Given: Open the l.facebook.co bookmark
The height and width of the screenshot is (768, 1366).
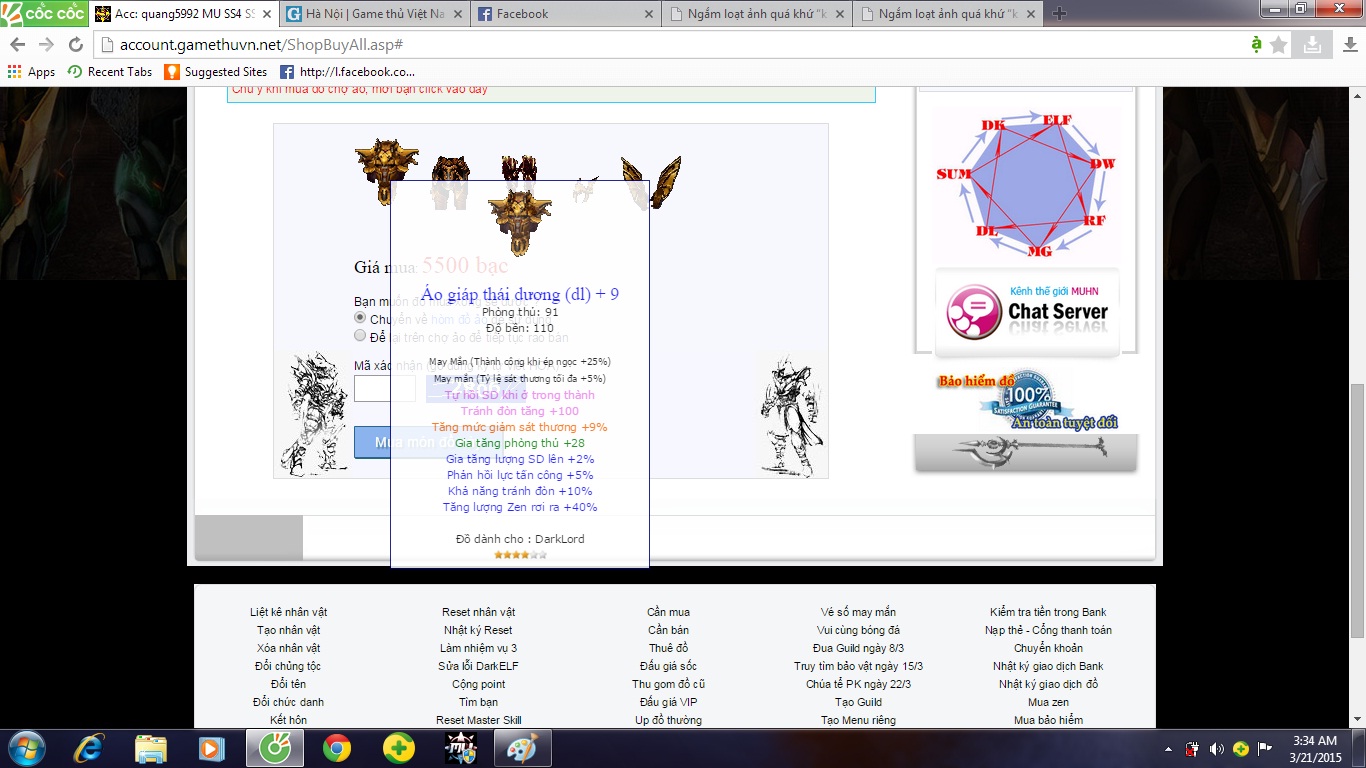Looking at the screenshot, I should click(x=347, y=72).
